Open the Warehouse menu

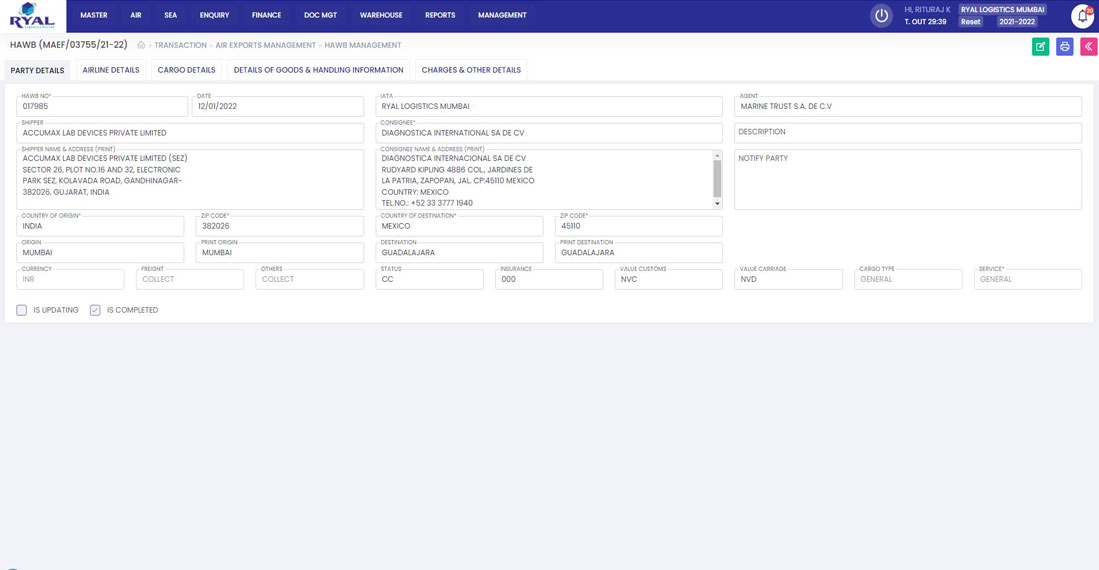pyautogui.click(x=381, y=15)
